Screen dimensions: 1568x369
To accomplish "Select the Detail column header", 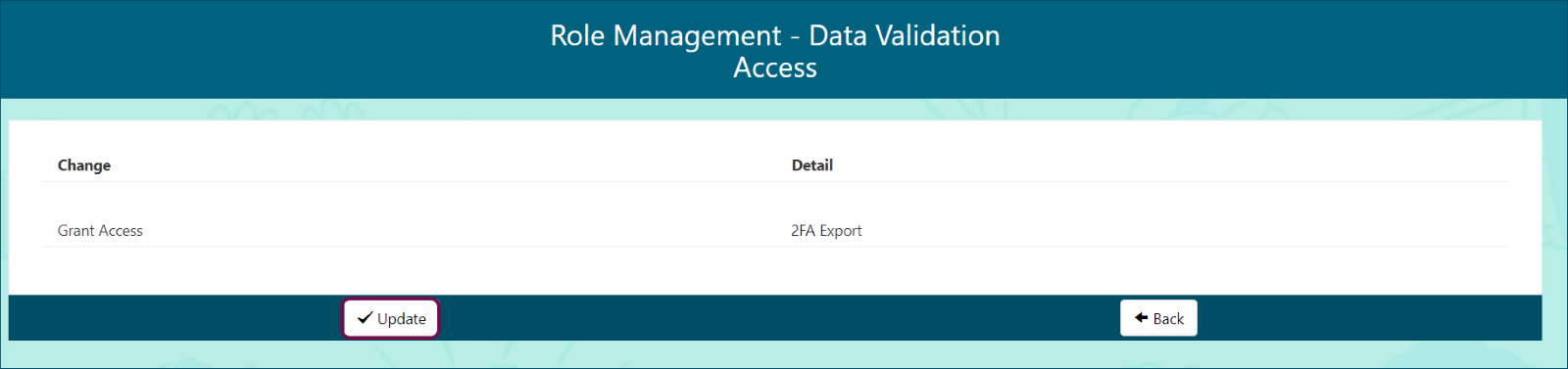I will (812, 165).
